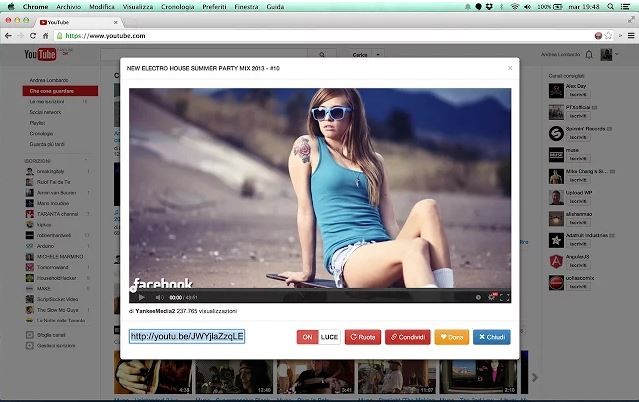Click the Condividi button
This screenshot has width=639, height=402.
(408, 337)
